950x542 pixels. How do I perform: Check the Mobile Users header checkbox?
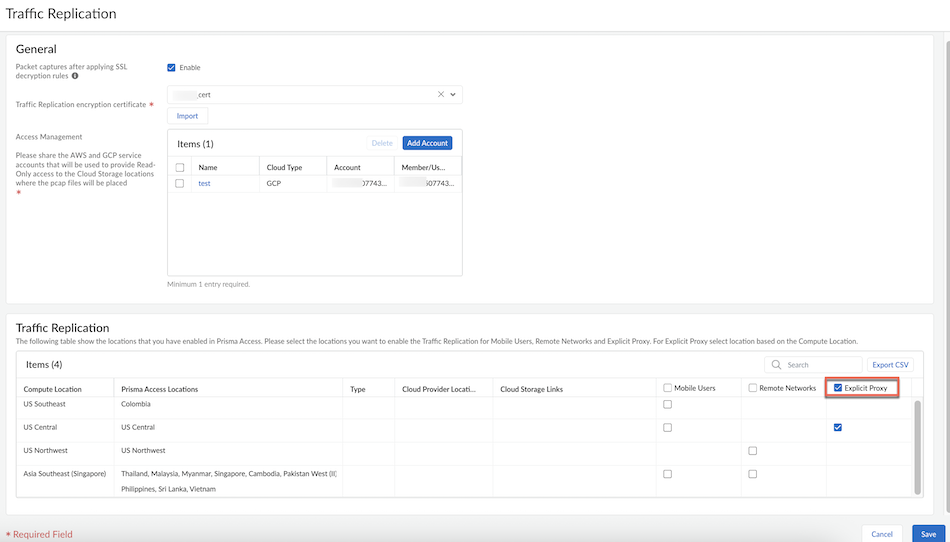pyautogui.click(x=667, y=388)
